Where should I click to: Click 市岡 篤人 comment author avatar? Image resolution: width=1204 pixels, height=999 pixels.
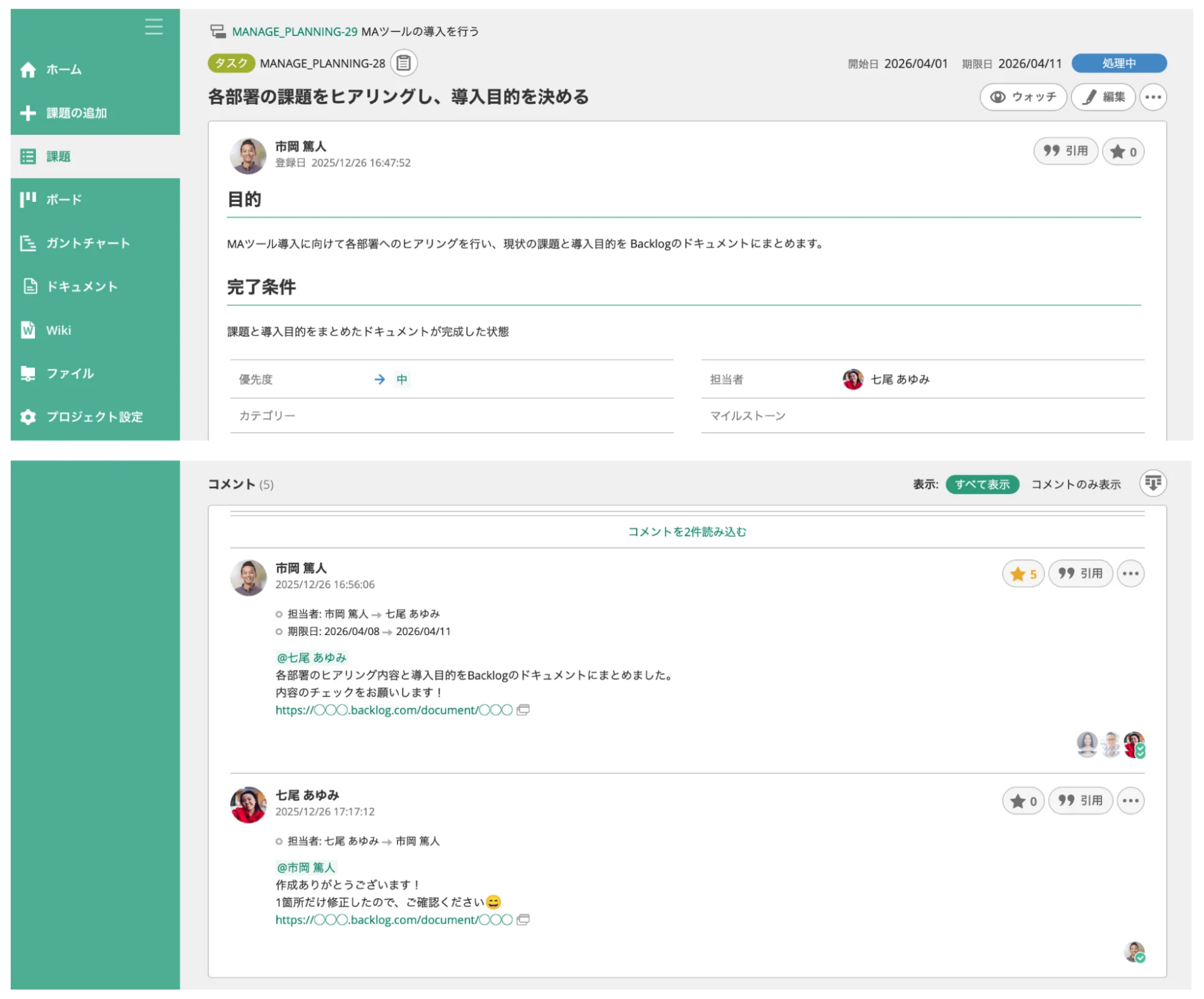248,577
